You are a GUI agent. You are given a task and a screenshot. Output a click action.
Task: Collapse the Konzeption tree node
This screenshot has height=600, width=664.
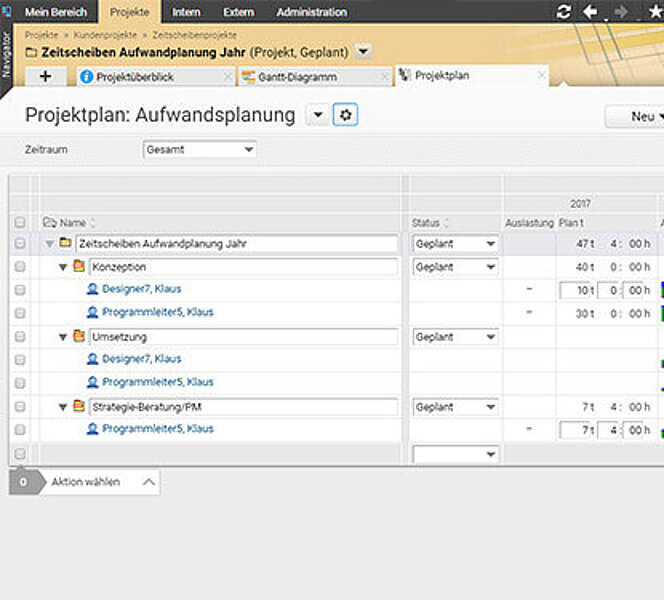click(63, 267)
